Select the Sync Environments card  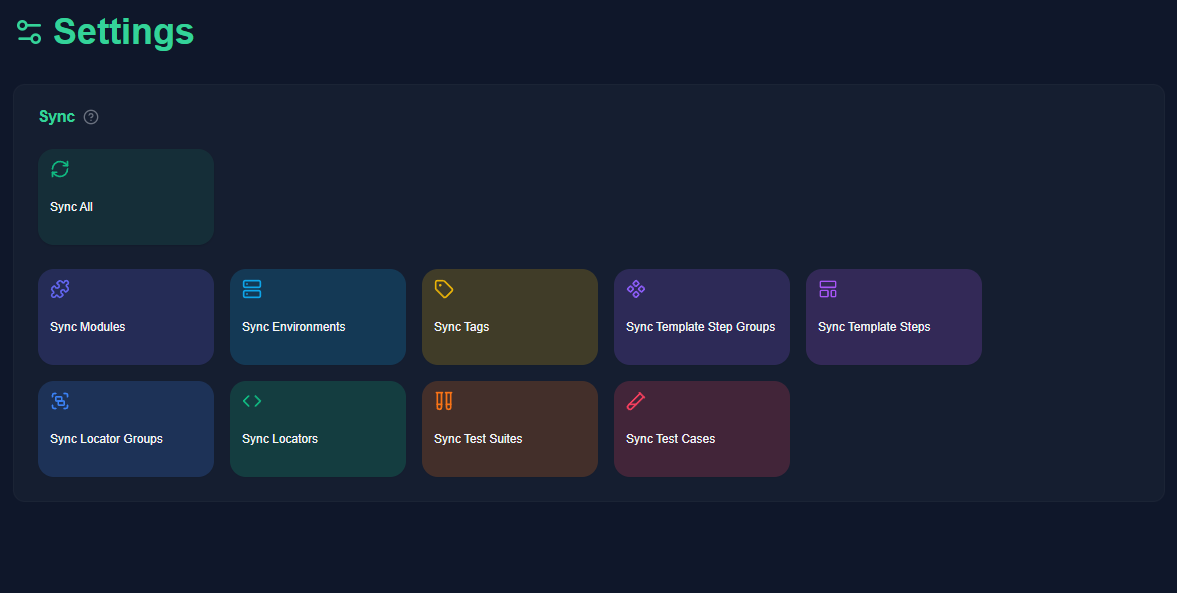pyautogui.click(x=317, y=317)
